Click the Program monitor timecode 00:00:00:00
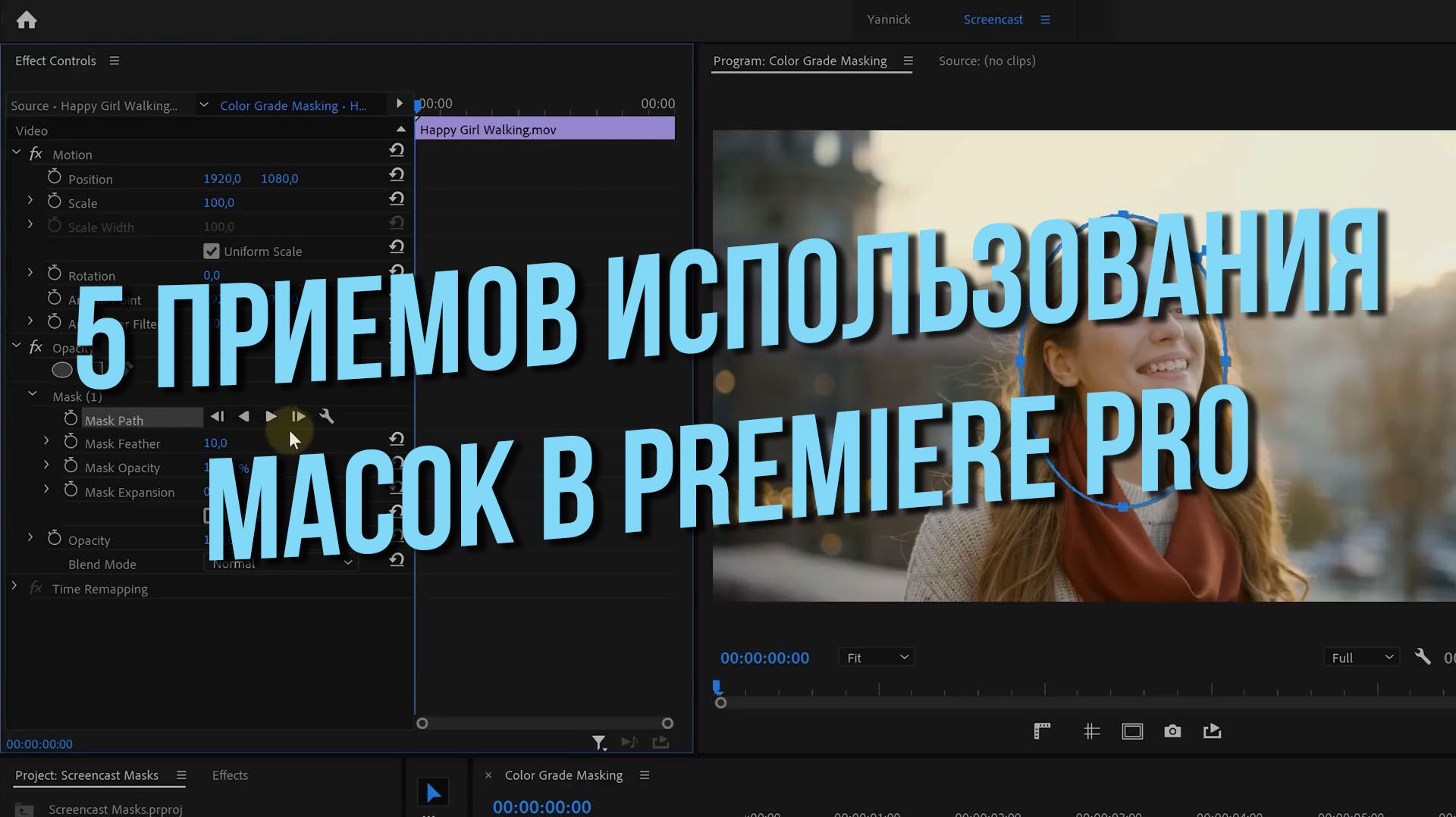 (x=764, y=658)
